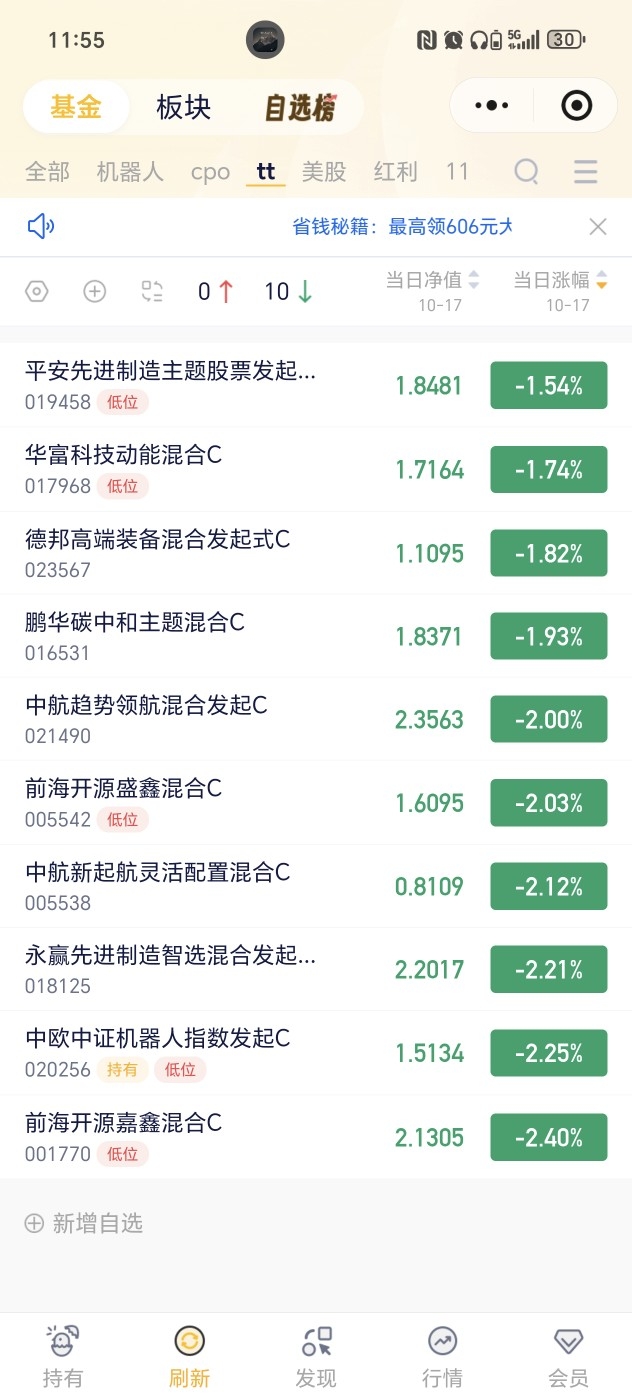Select the 机器人 watchlist group tab

[130, 171]
